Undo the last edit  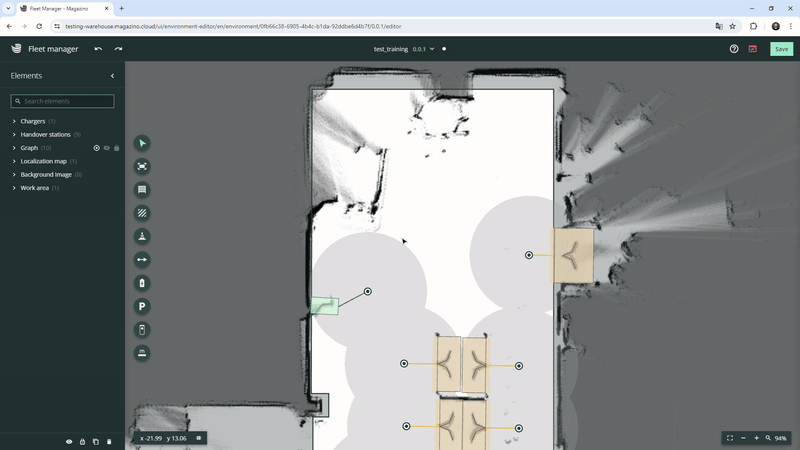click(x=98, y=49)
